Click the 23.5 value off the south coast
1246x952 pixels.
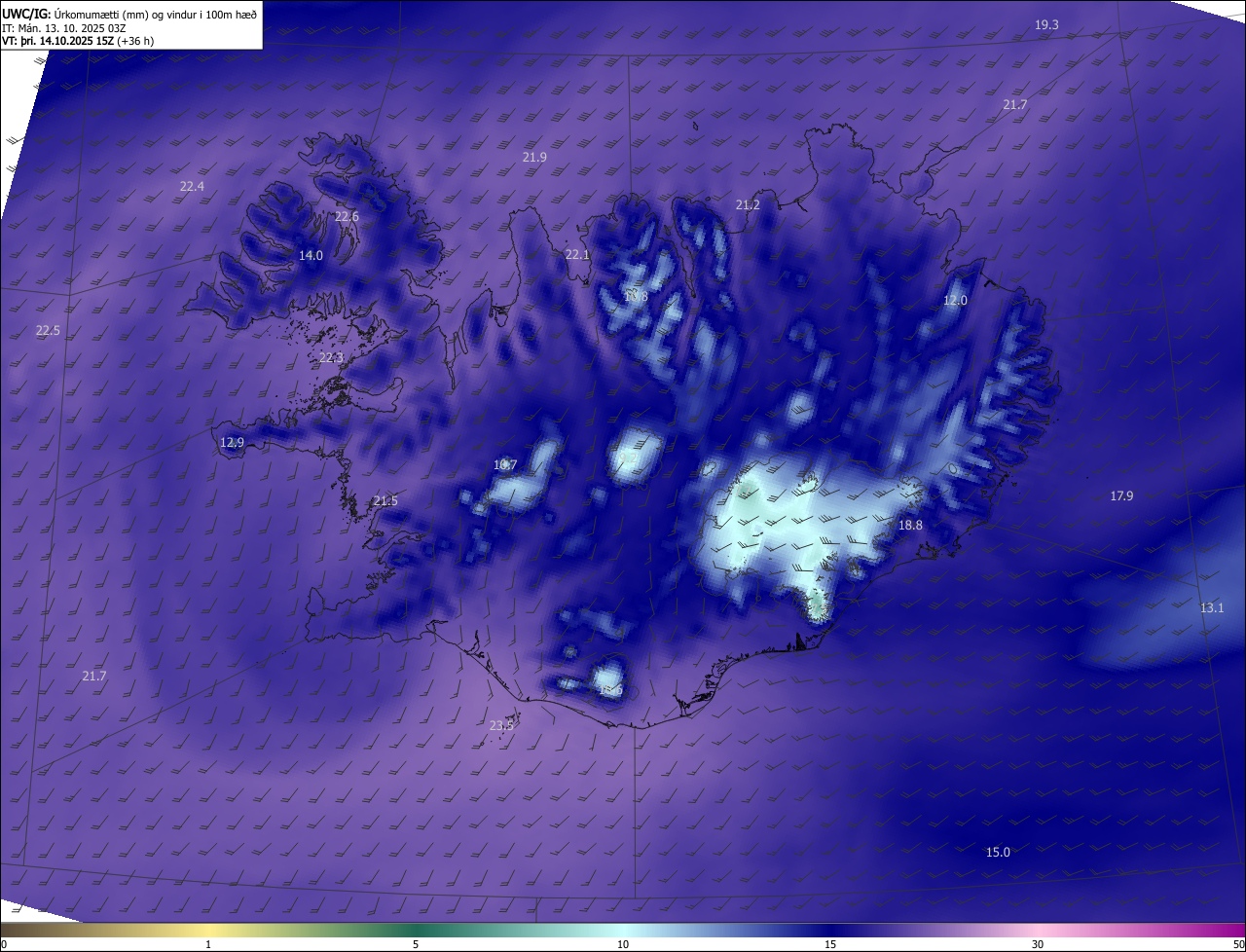[501, 725]
